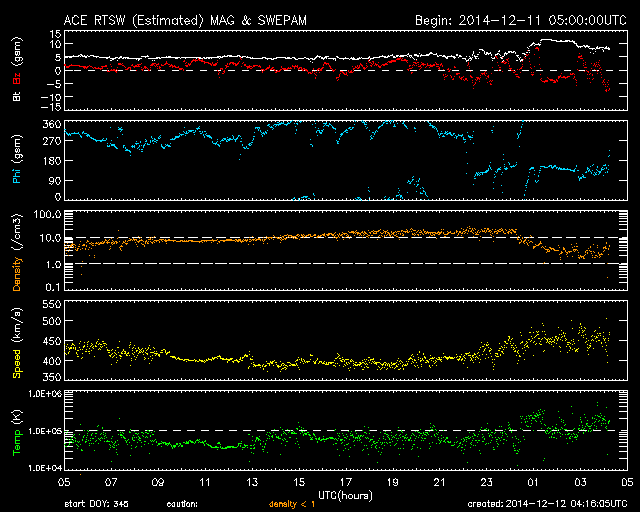
Task: Click the 'caution:' footer label
Action: pyautogui.click(x=182, y=504)
